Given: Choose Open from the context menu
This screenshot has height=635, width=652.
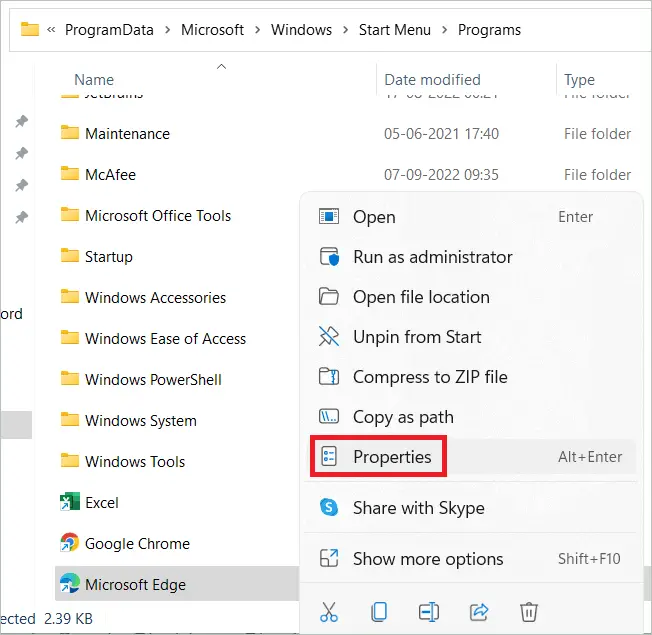Looking at the screenshot, I should (x=470, y=217).
